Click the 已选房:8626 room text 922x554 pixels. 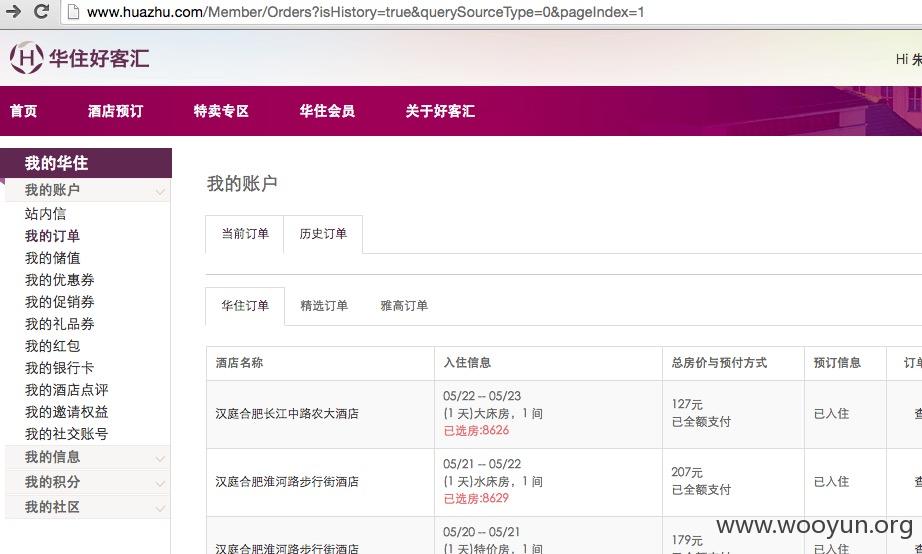coord(476,430)
